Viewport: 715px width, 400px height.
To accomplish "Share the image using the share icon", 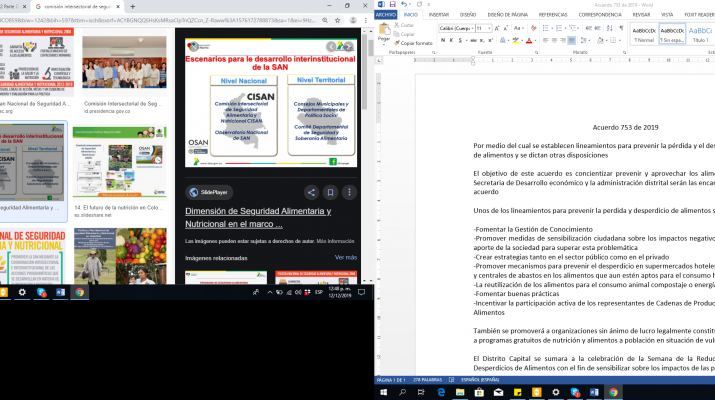I will click(x=312, y=192).
